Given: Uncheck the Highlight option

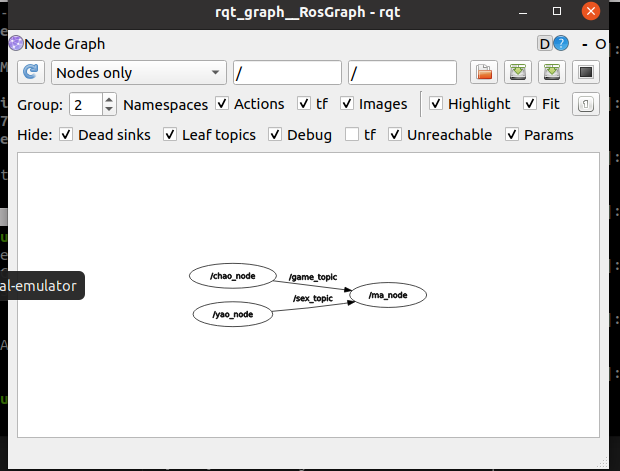Looking at the screenshot, I should [x=436, y=104].
